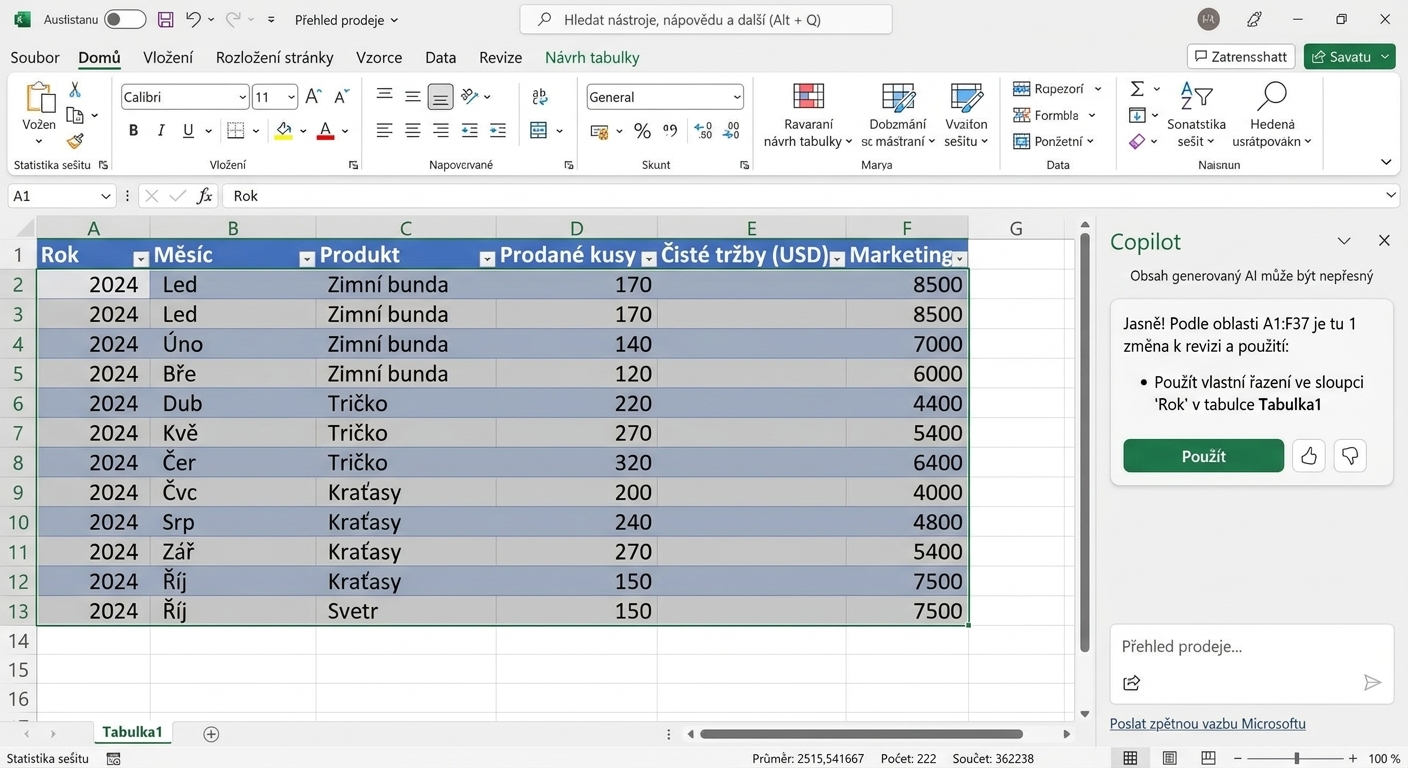Click the Paste clipboard icon

[39, 98]
